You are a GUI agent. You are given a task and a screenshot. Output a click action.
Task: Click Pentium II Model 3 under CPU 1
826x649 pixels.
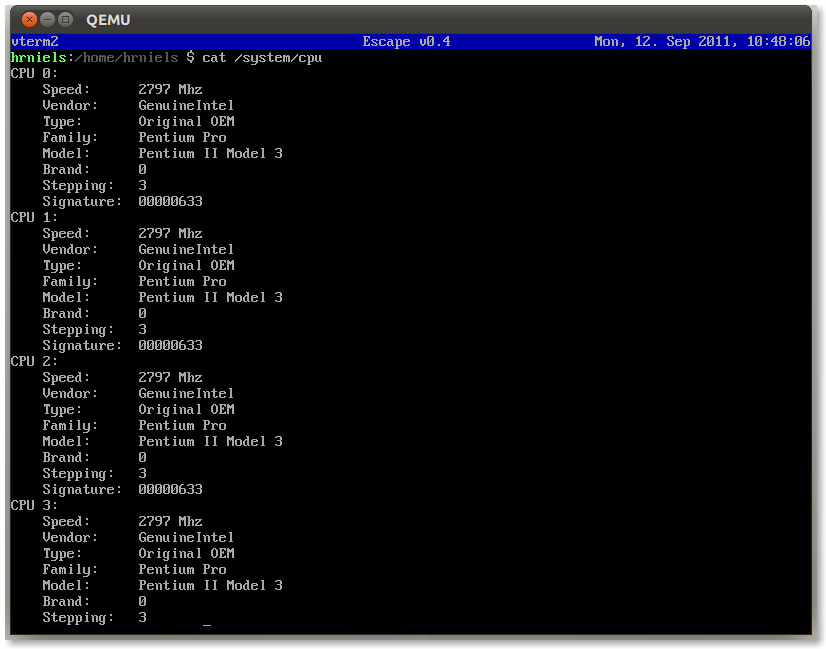click(210, 298)
